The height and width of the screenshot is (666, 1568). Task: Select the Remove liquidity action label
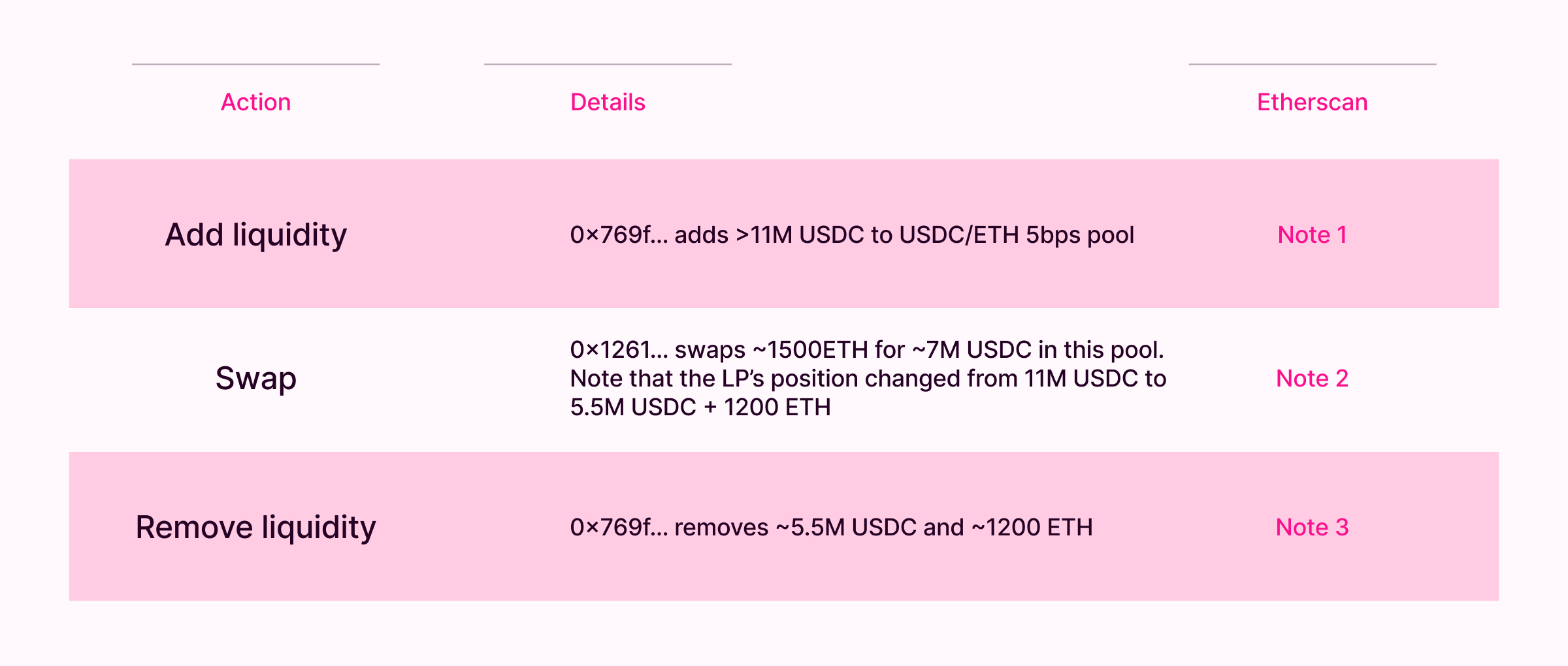pos(255,527)
